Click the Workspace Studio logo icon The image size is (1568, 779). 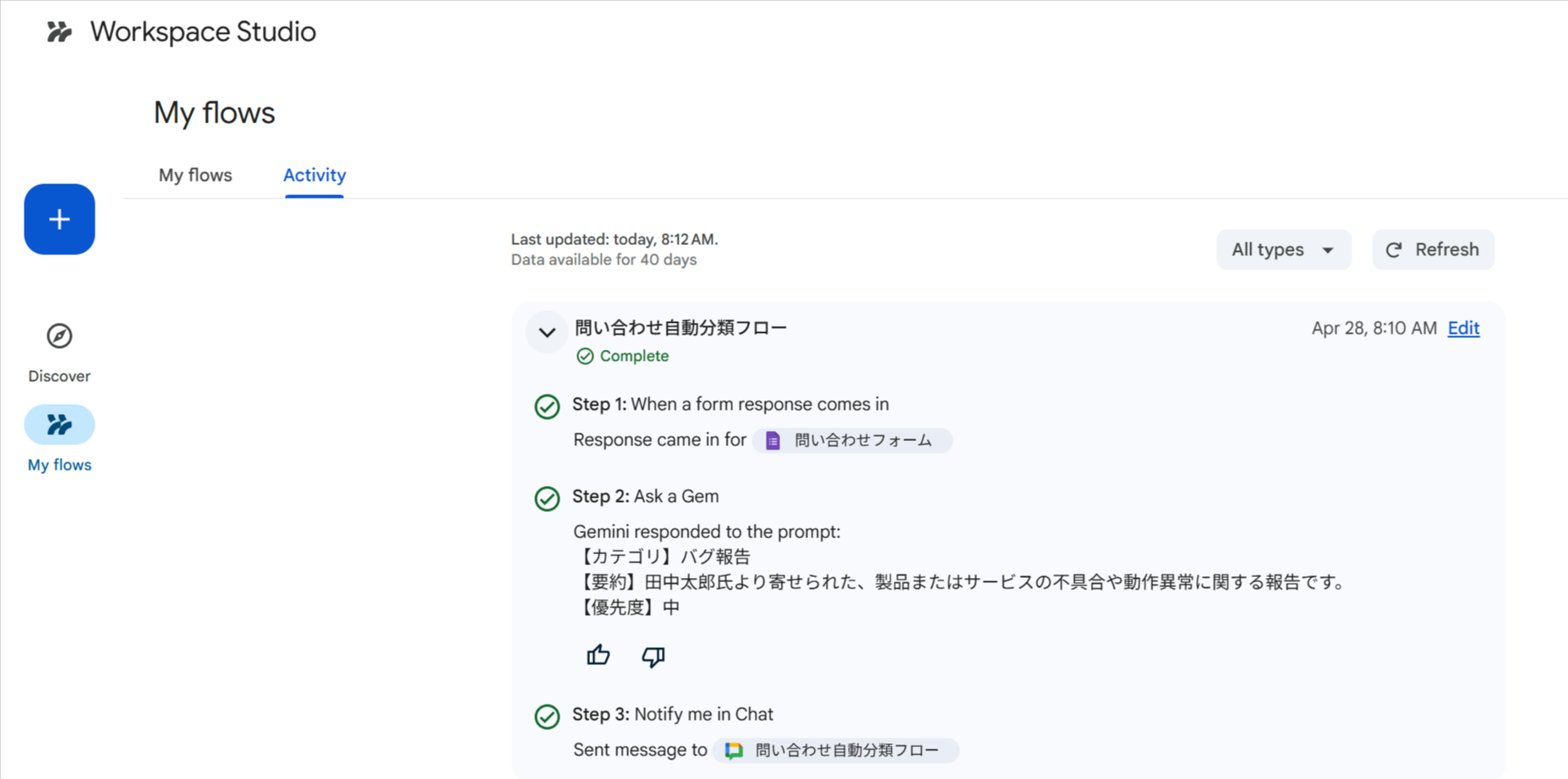59,32
